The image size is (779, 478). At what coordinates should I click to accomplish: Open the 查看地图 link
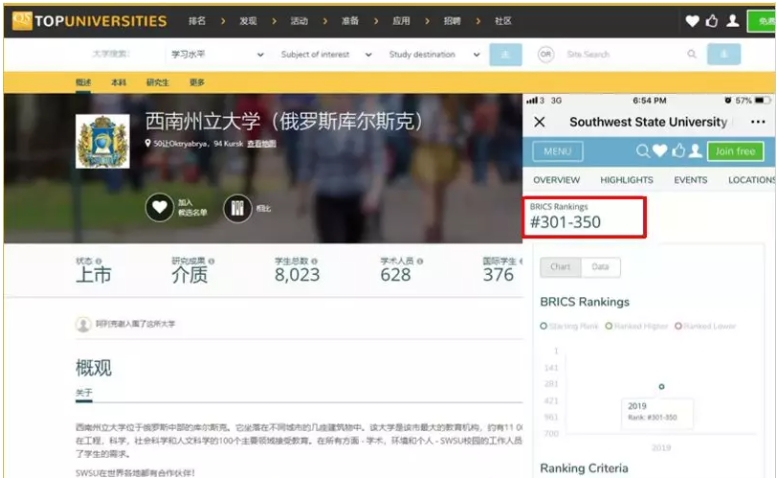pyautogui.click(x=262, y=144)
